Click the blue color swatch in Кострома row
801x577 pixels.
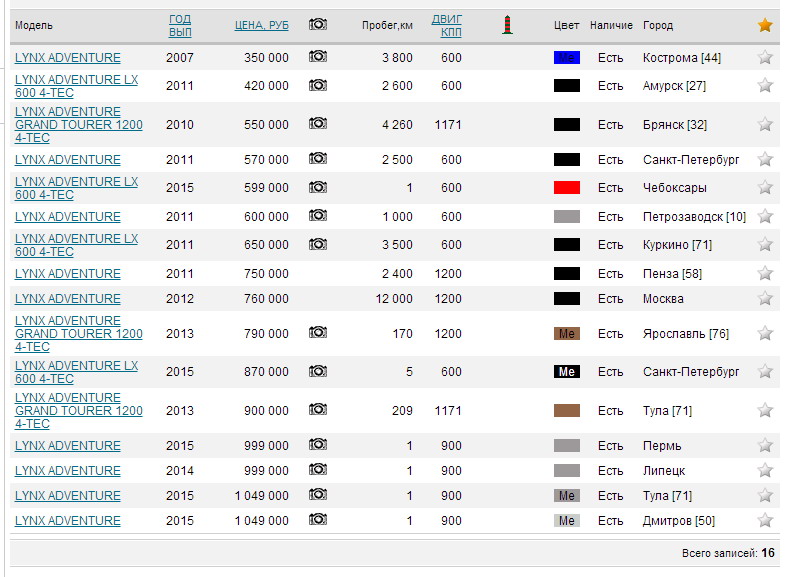pyautogui.click(x=567, y=57)
